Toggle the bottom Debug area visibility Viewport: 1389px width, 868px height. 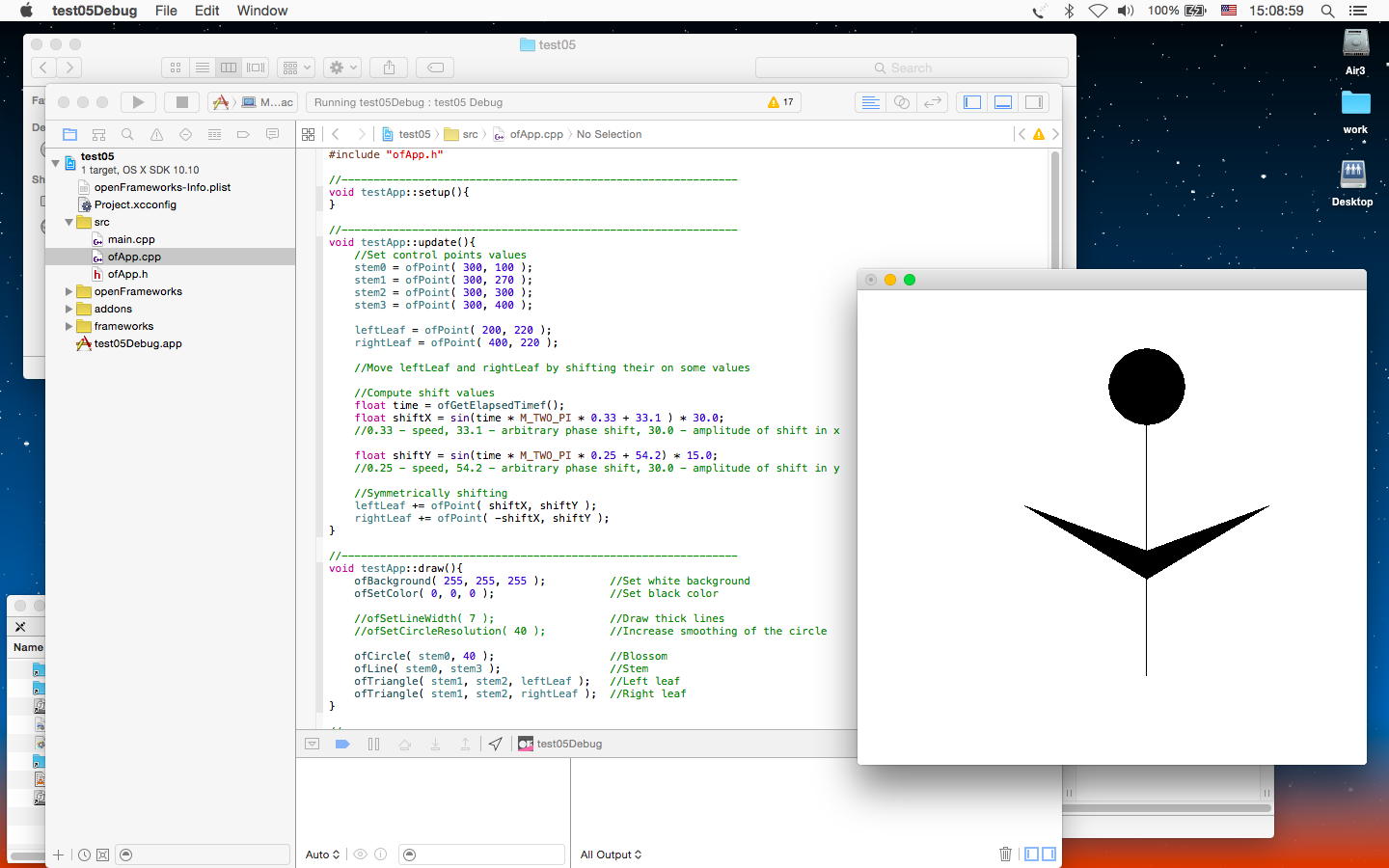[x=1003, y=102]
